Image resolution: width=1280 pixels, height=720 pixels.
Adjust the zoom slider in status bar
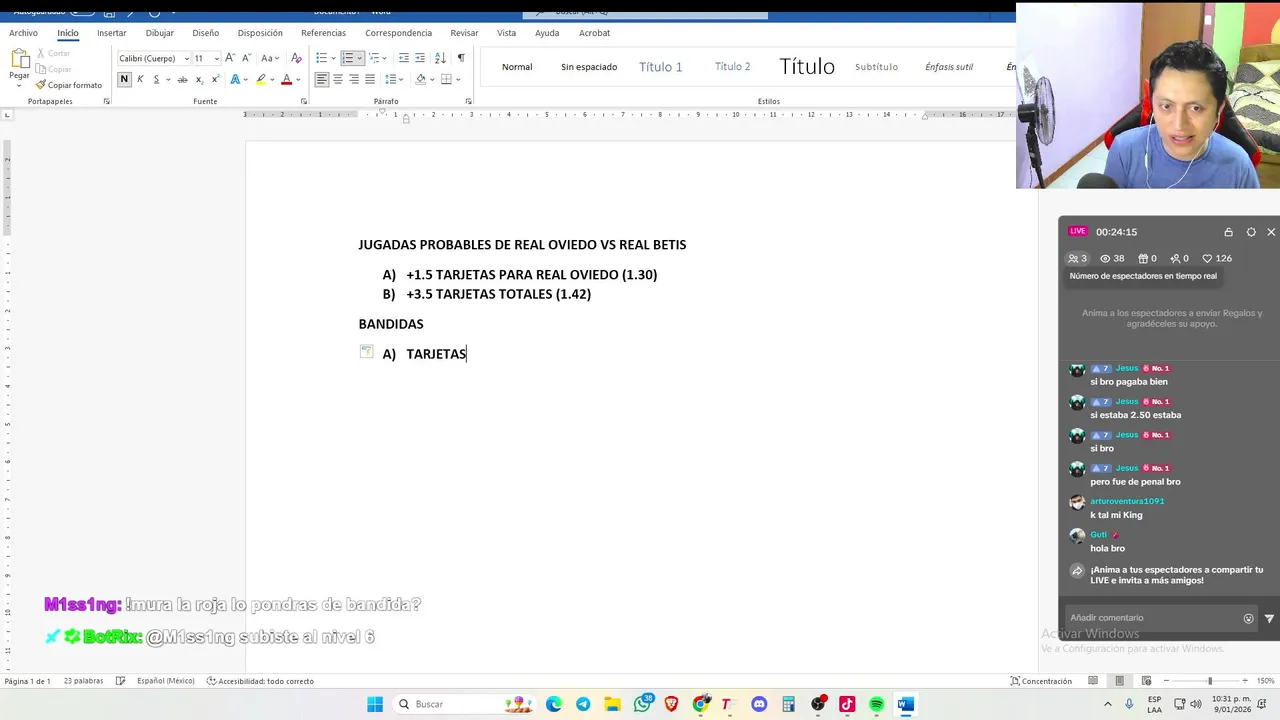click(x=1209, y=681)
